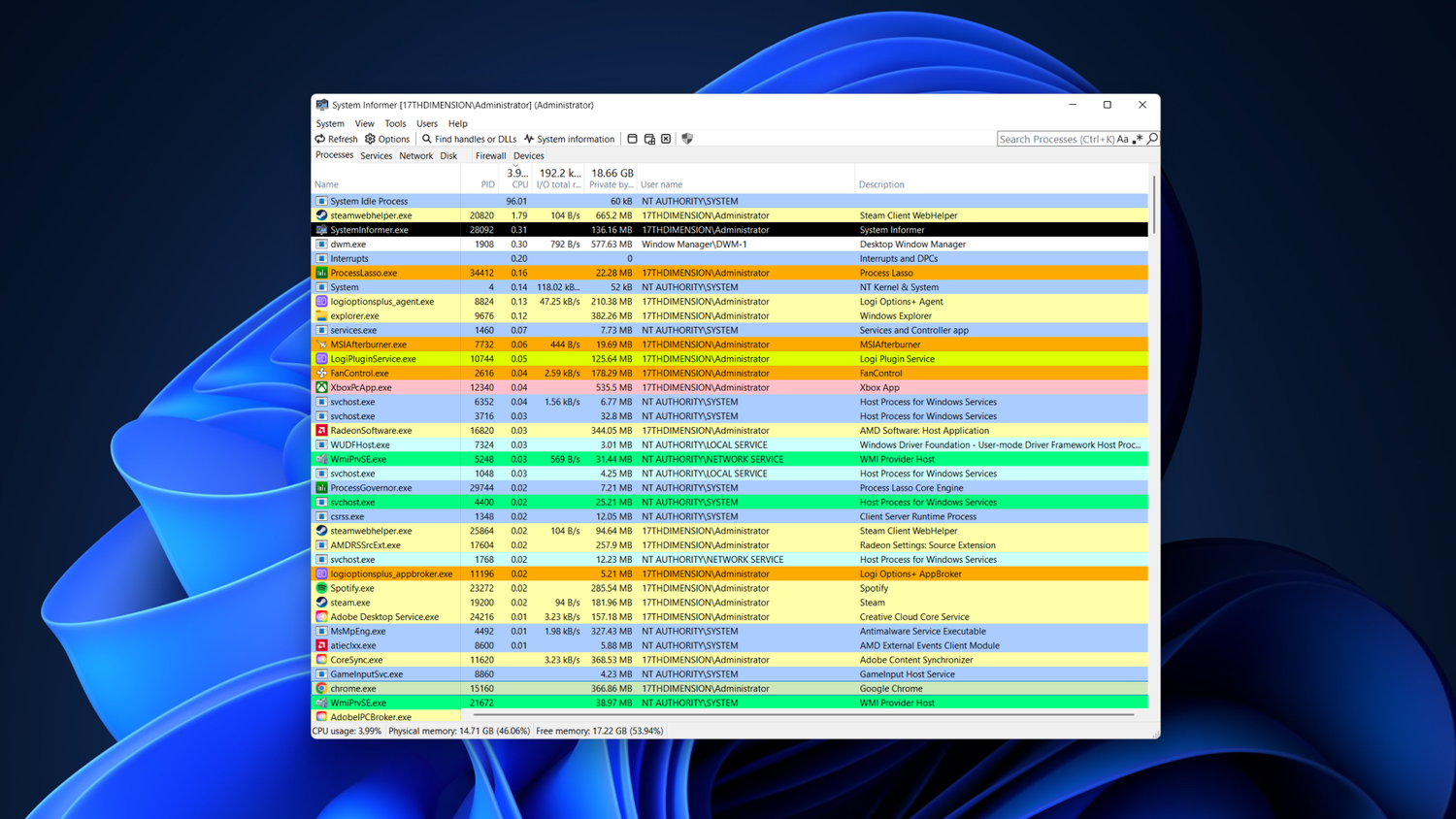Click the Adobe Desktop Service.exe icon
Viewport: 1456px width, 819px height.
click(321, 616)
